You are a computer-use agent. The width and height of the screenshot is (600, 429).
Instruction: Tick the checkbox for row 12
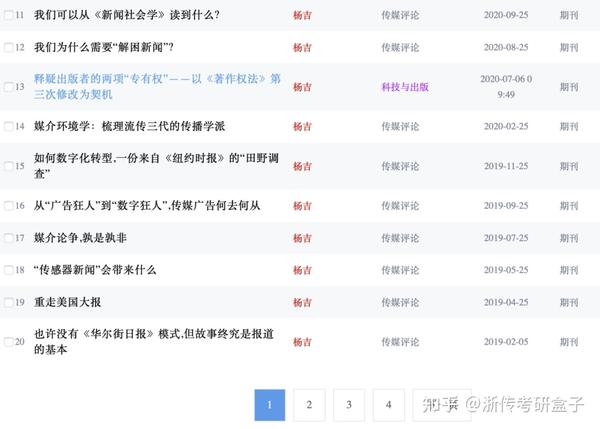coord(8,47)
